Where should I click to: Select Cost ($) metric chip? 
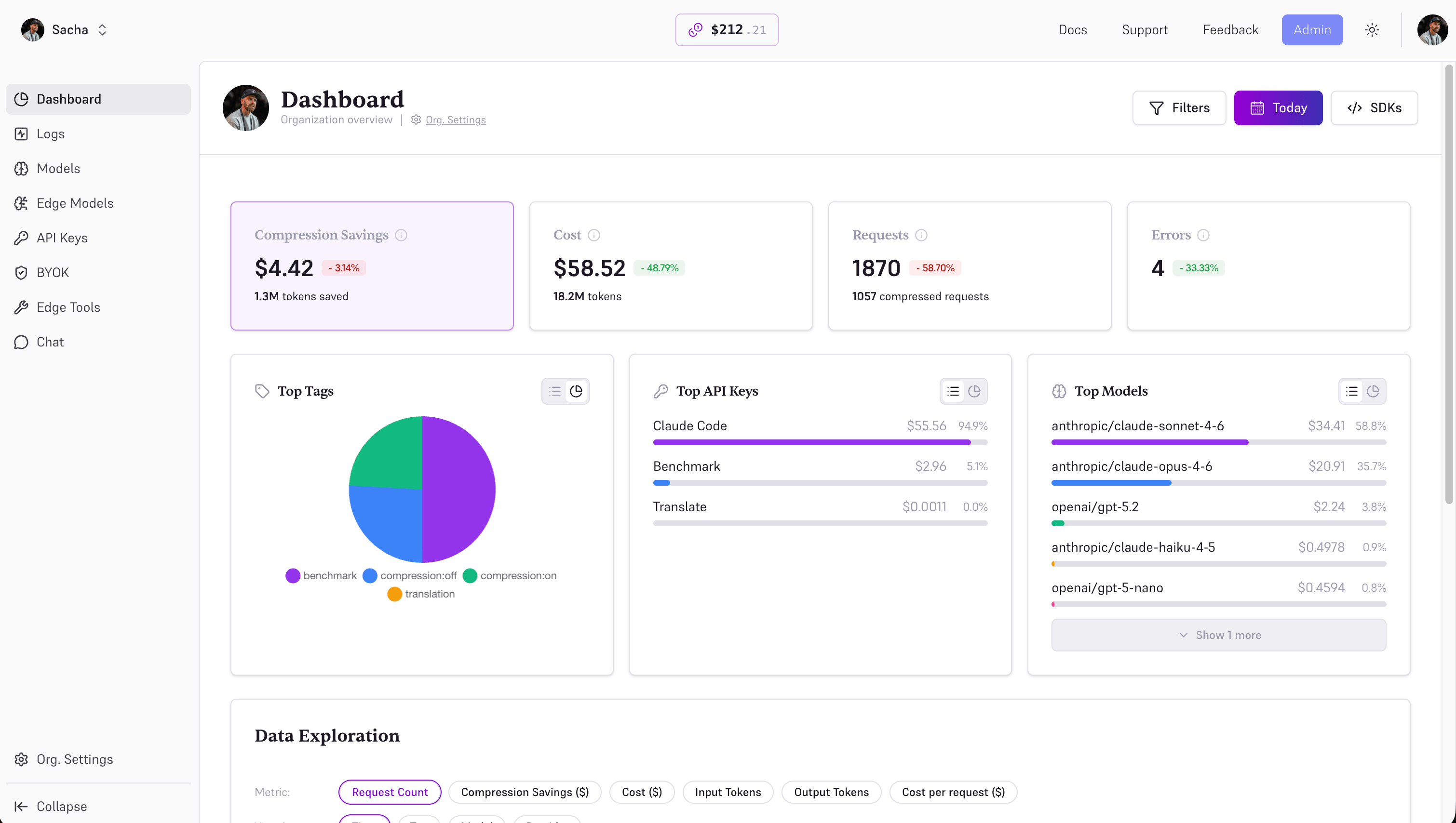point(641,792)
